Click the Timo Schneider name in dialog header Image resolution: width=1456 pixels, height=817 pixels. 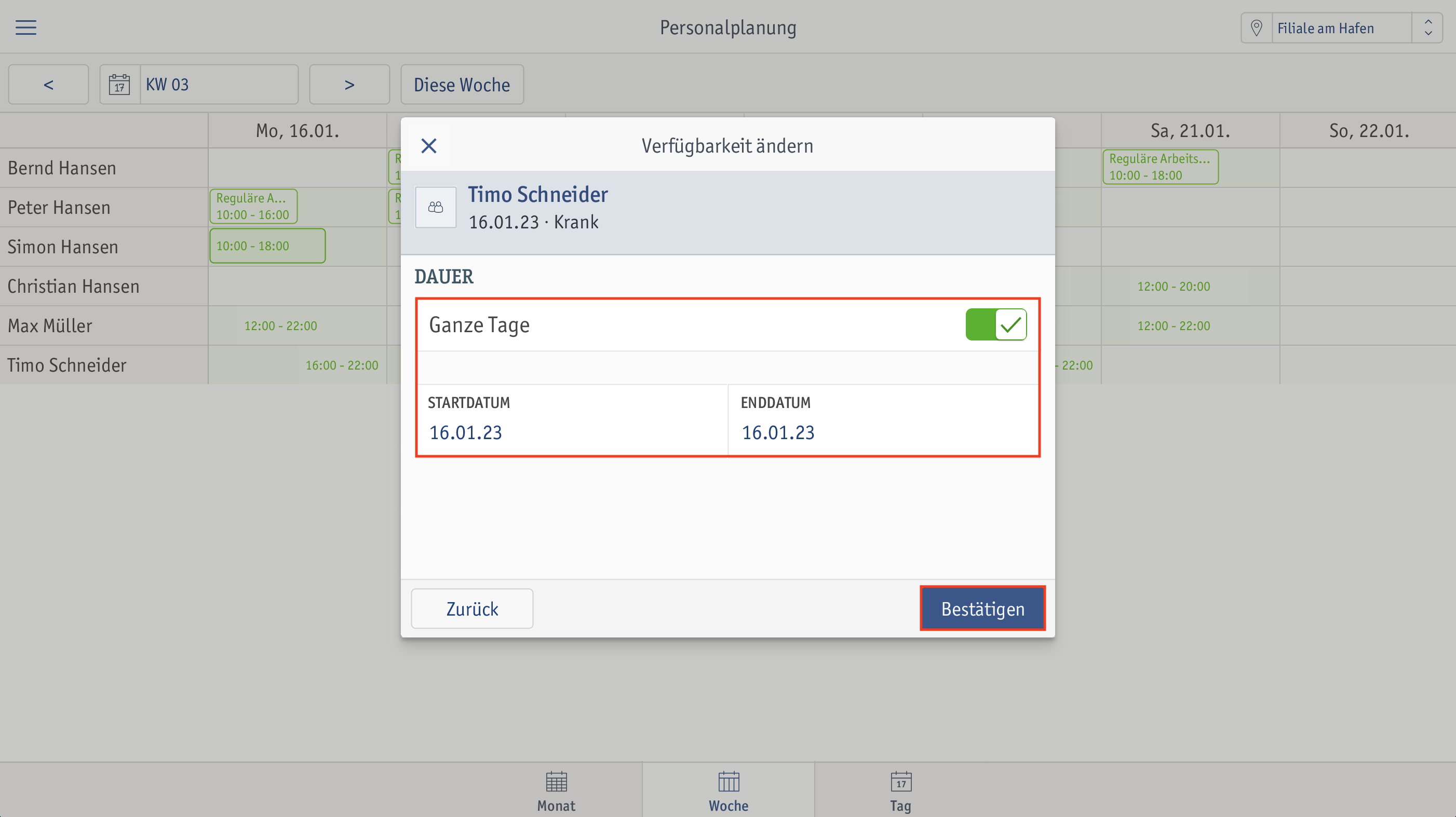pos(537,194)
